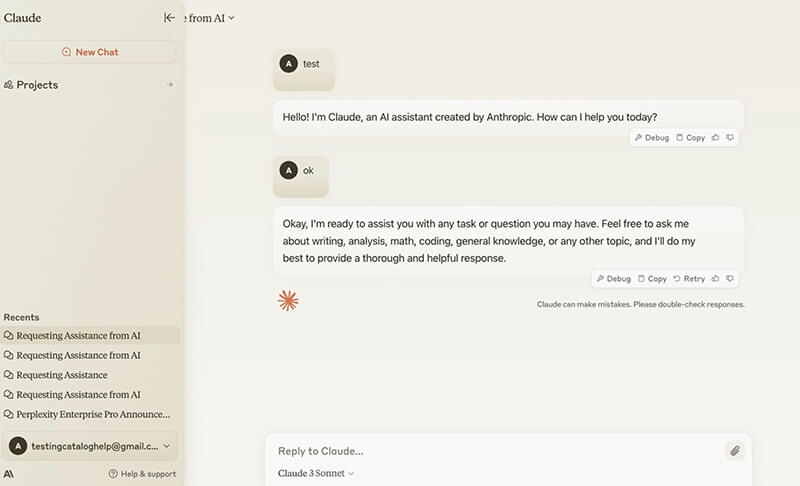Screen dimensions: 800x486
Task: Open the Perplexity Enterprise Pro Announcement chat
Action: pos(92,414)
